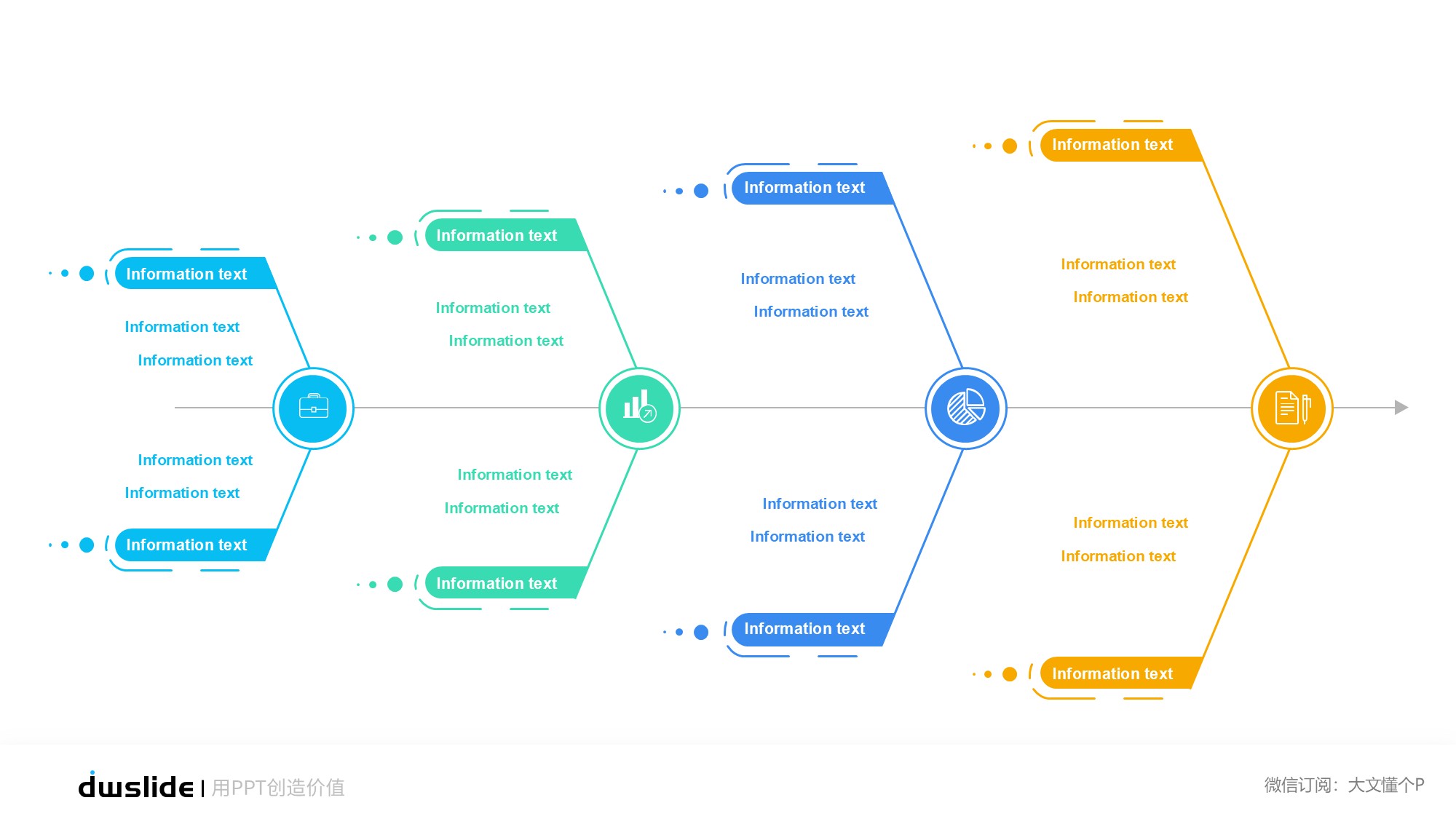Click the pie chart icon in blue circle
Viewport: 1456px width, 819px height.
click(x=965, y=408)
